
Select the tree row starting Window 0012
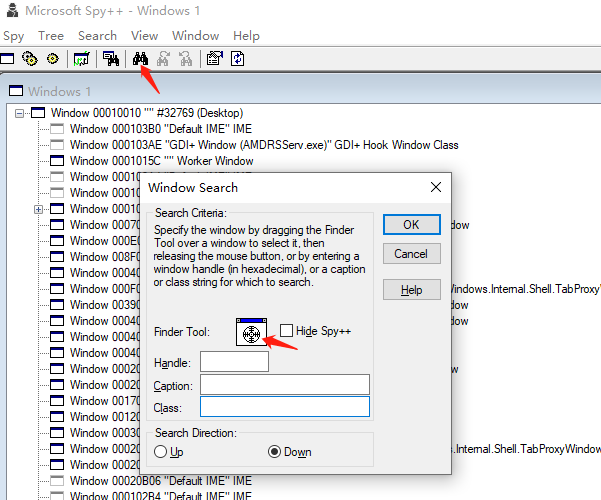point(105,417)
